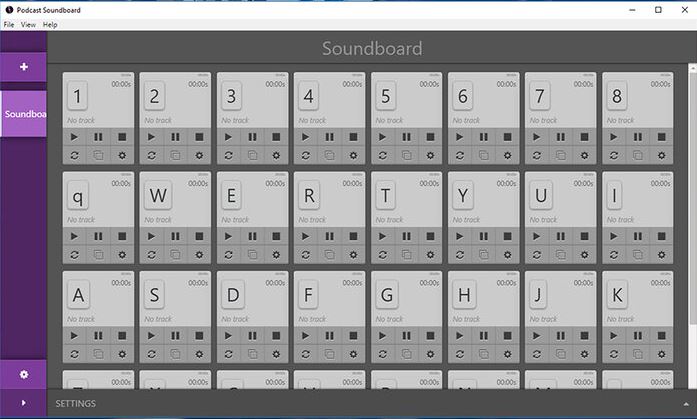This screenshot has height=419, width=697.
Task: Play the track on pad 4
Action: point(305,137)
